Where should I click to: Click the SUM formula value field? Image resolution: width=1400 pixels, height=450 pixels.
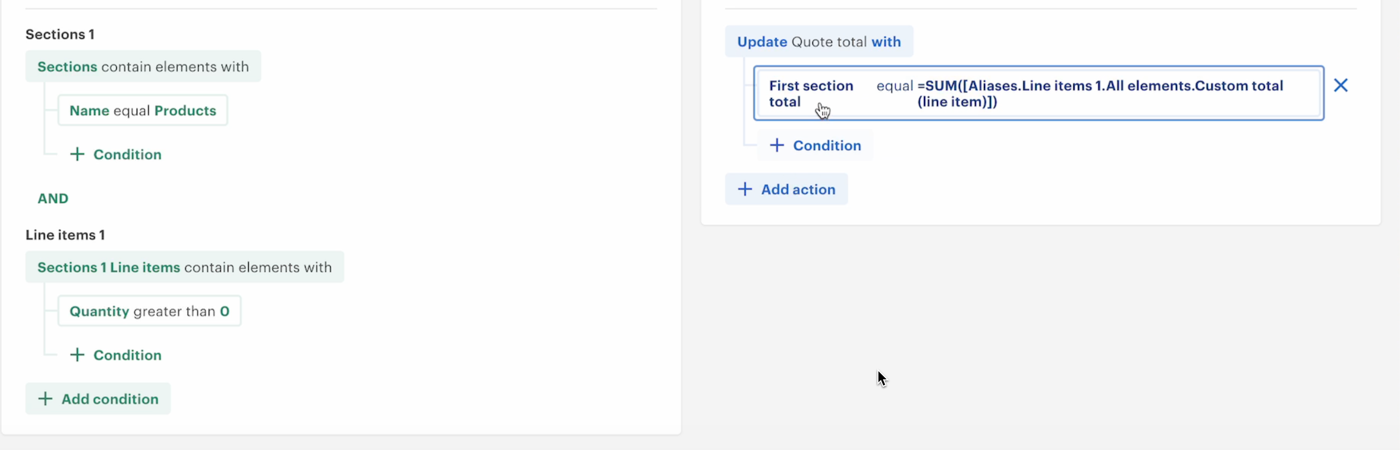coord(1100,93)
